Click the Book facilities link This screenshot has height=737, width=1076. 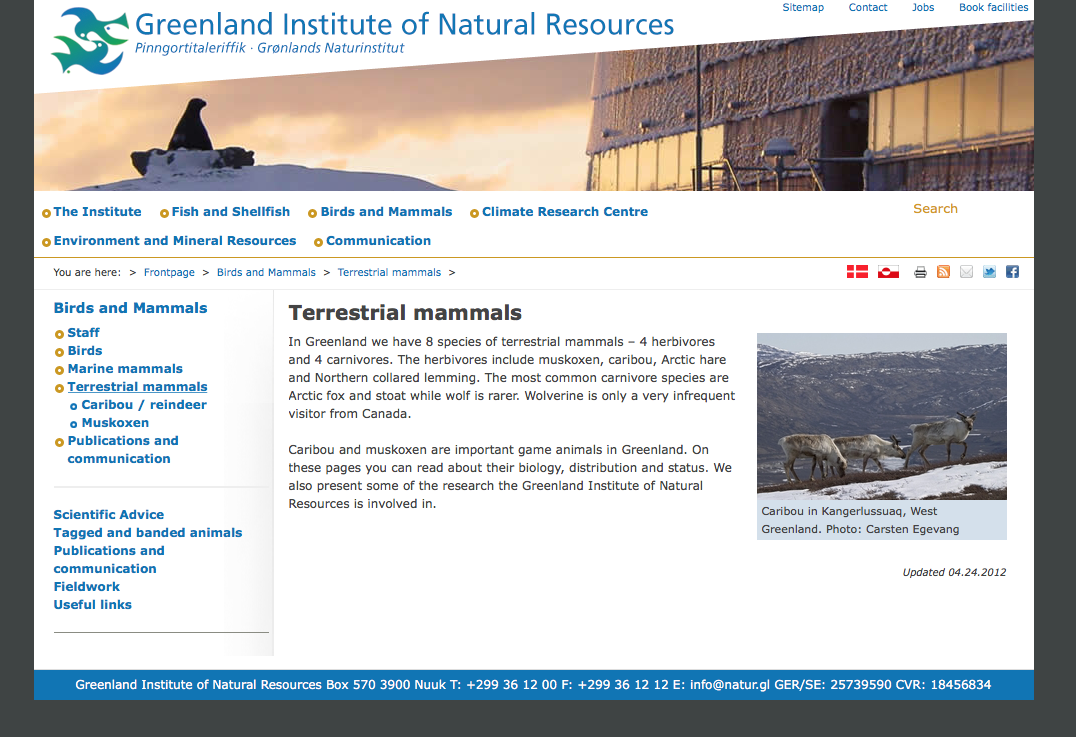tap(993, 8)
